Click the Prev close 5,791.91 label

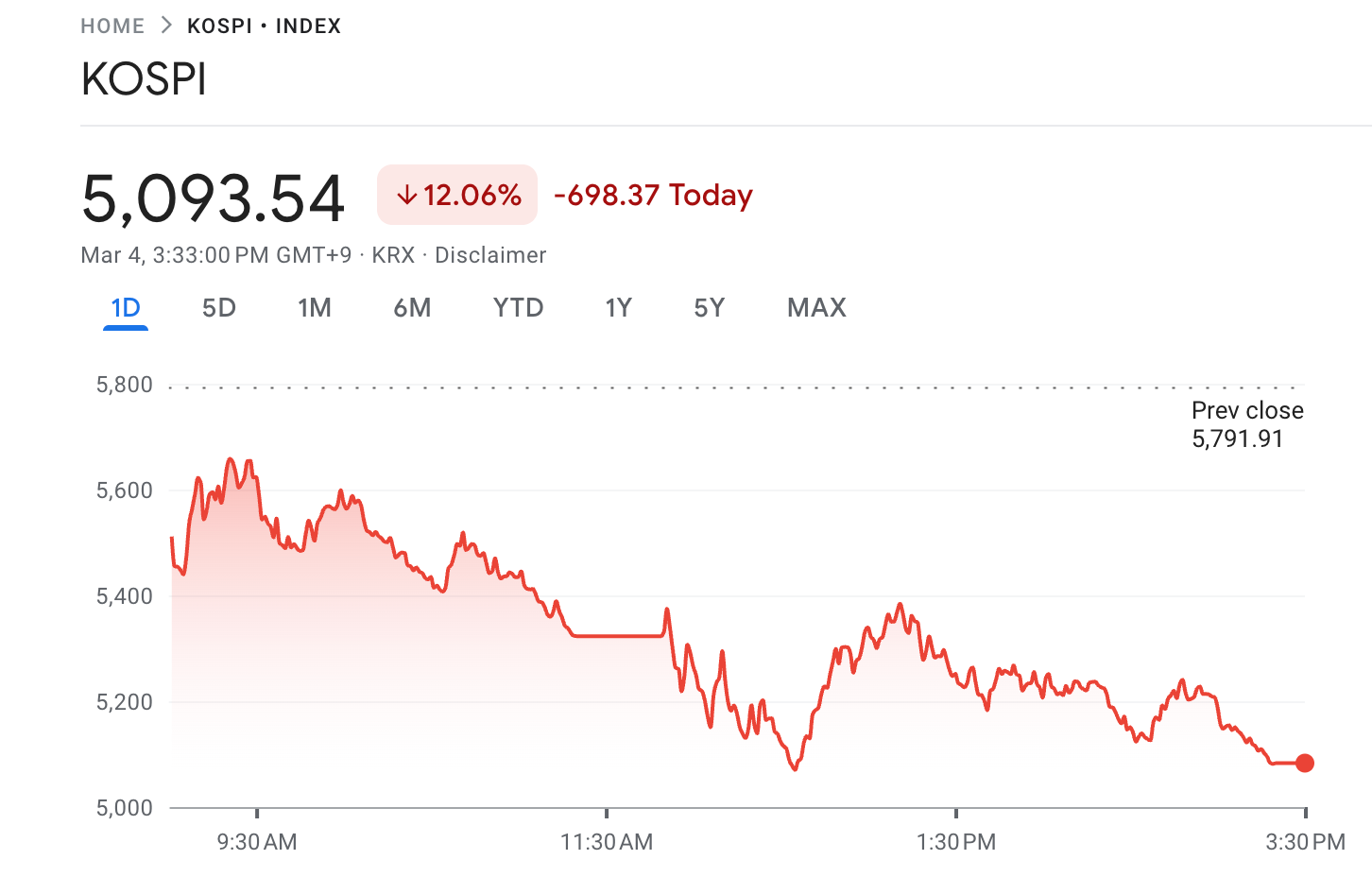(1245, 423)
